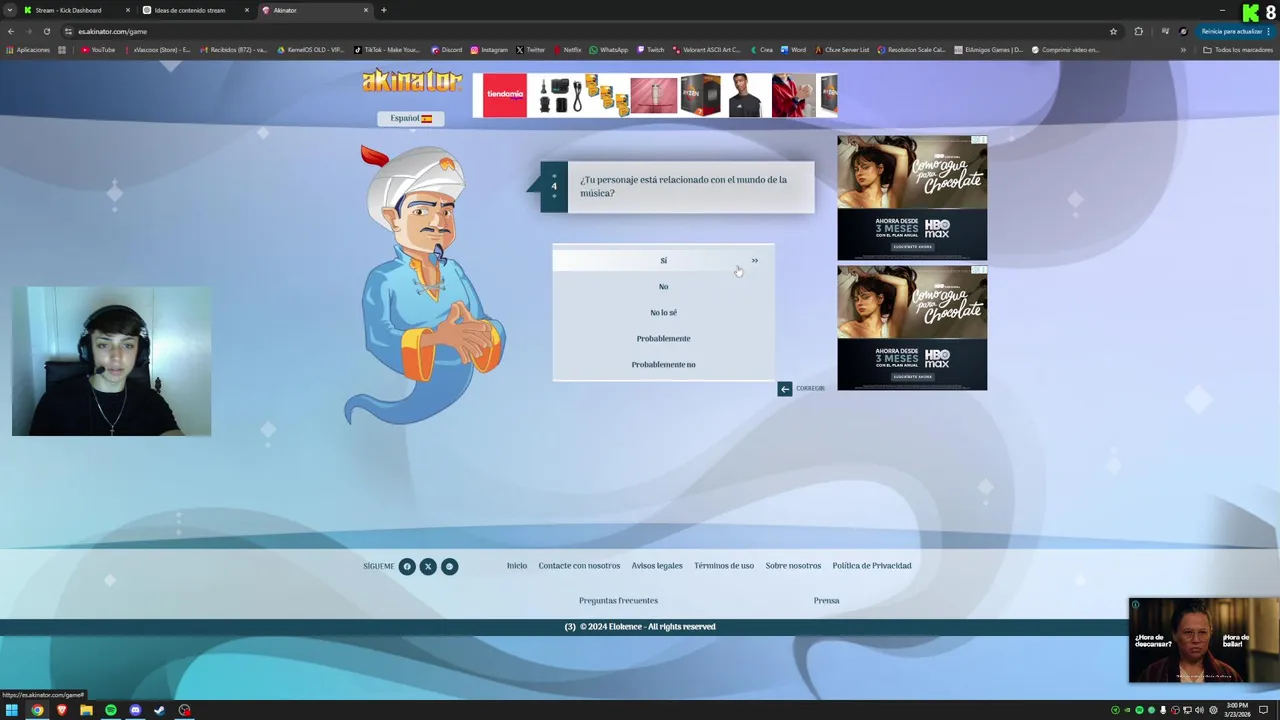Click the Corregir back arrow icon
This screenshot has height=720, width=1280.
click(785, 388)
